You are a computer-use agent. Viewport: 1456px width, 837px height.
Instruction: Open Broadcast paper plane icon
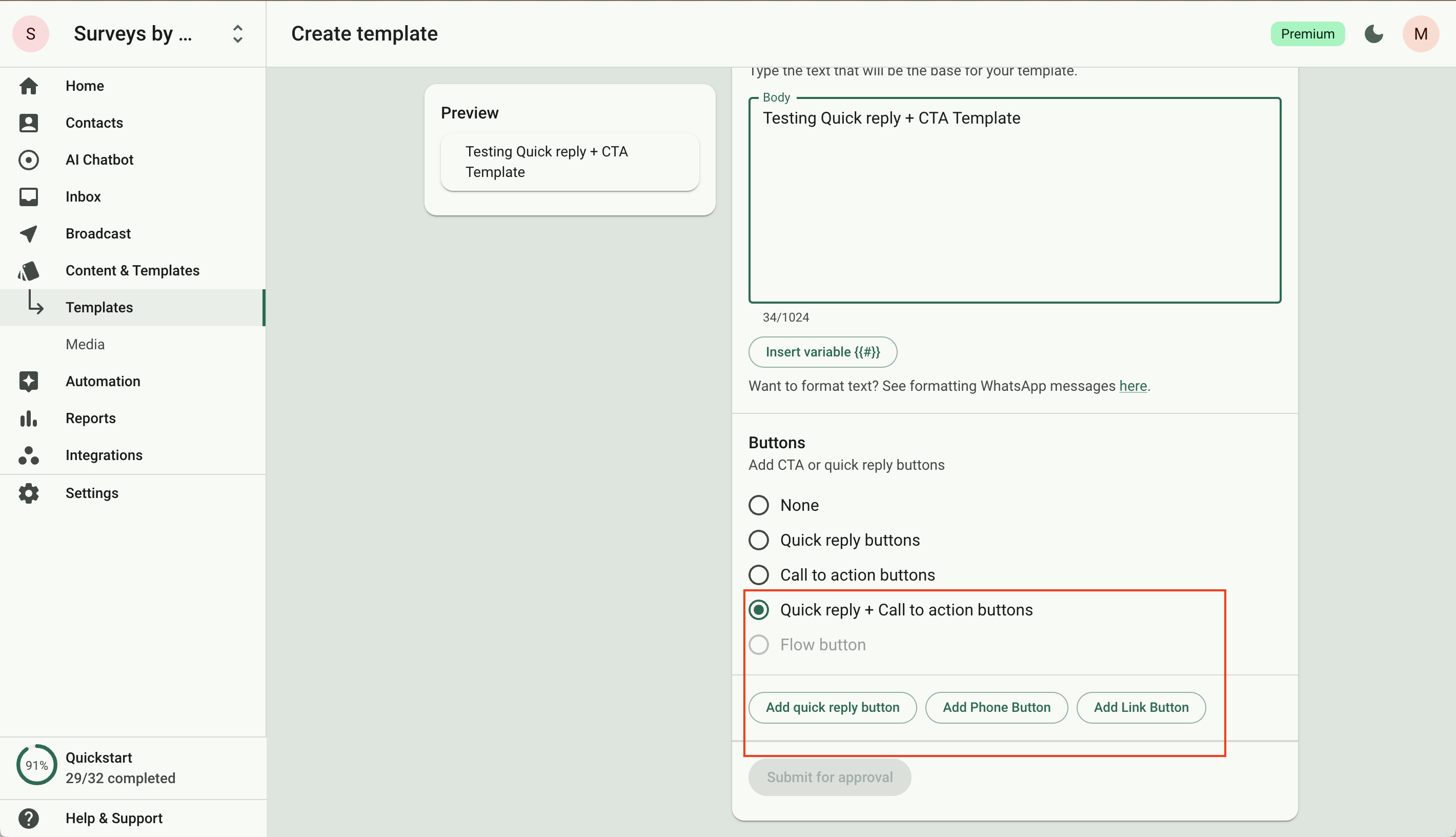tap(29, 233)
